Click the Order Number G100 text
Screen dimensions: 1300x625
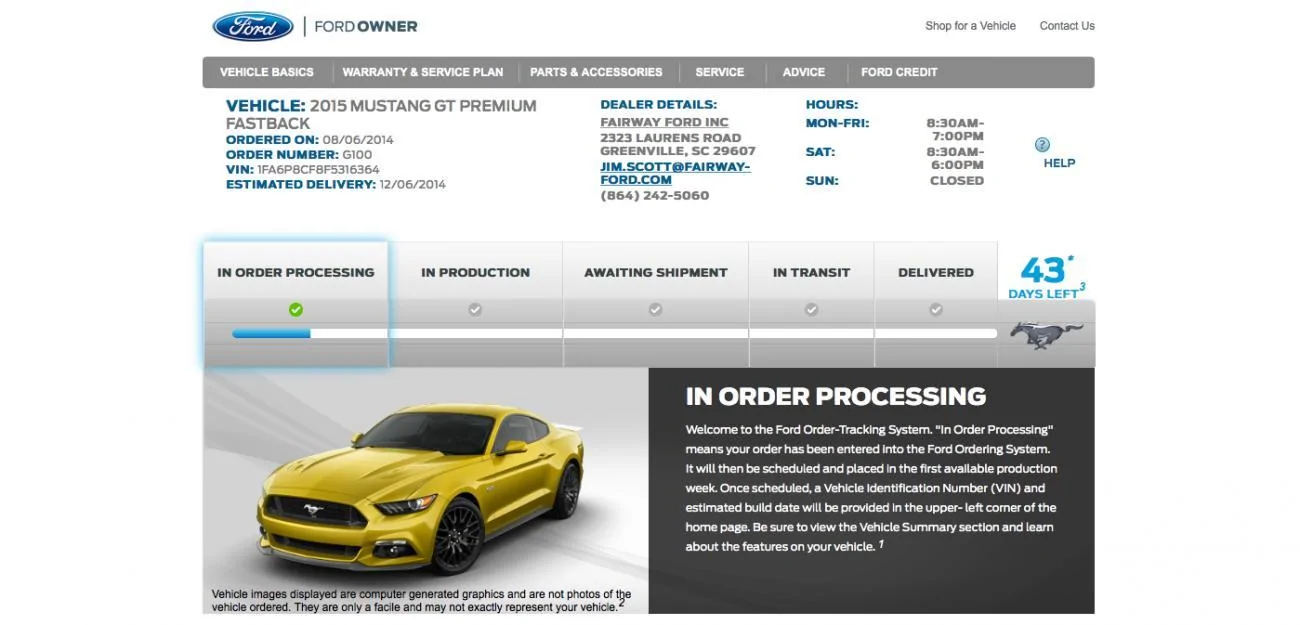(299, 155)
